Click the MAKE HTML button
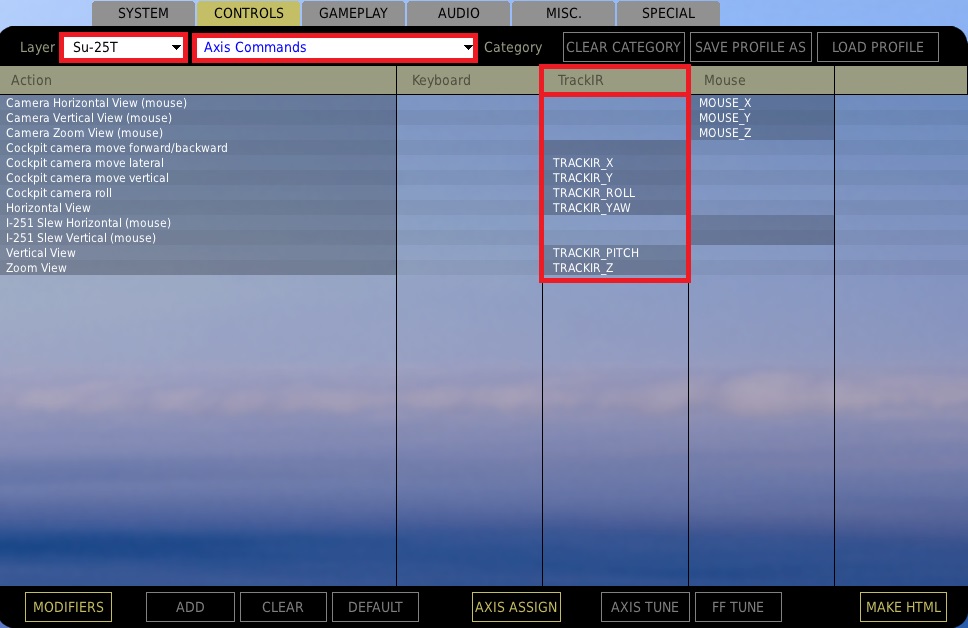This screenshot has height=628, width=968. pos(903,607)
